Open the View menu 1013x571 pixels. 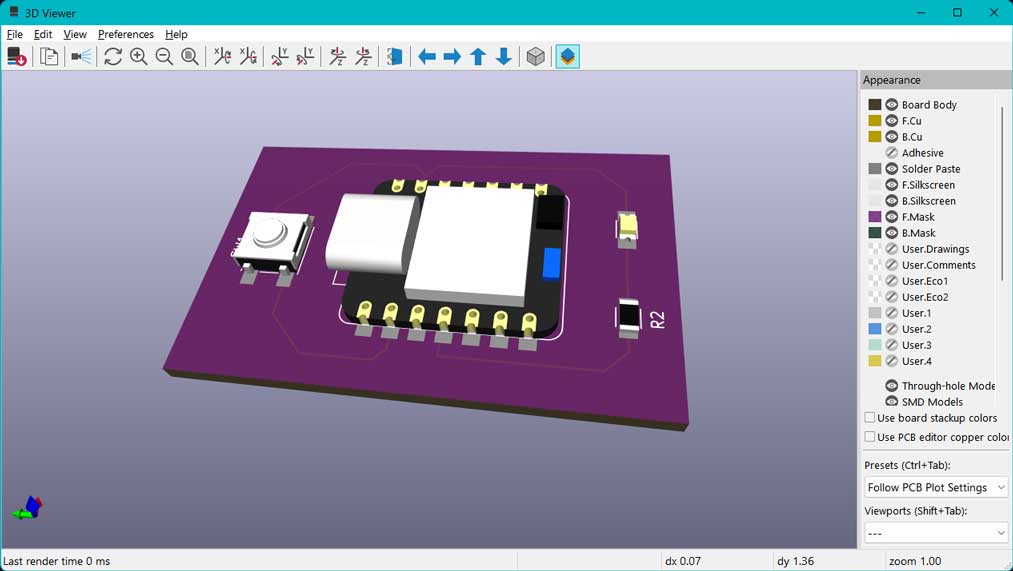75,34
